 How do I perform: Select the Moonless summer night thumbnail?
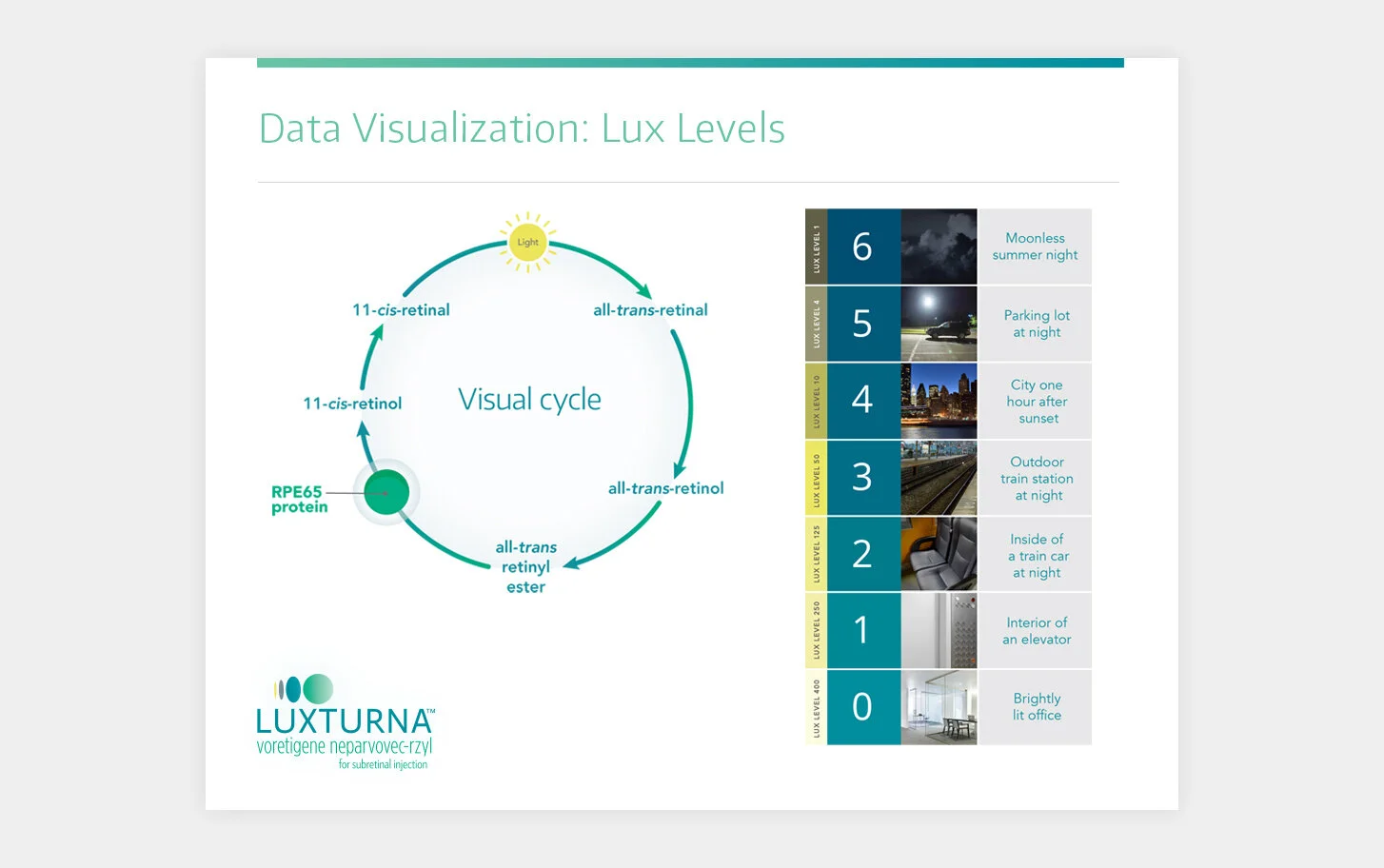point(939,247)
